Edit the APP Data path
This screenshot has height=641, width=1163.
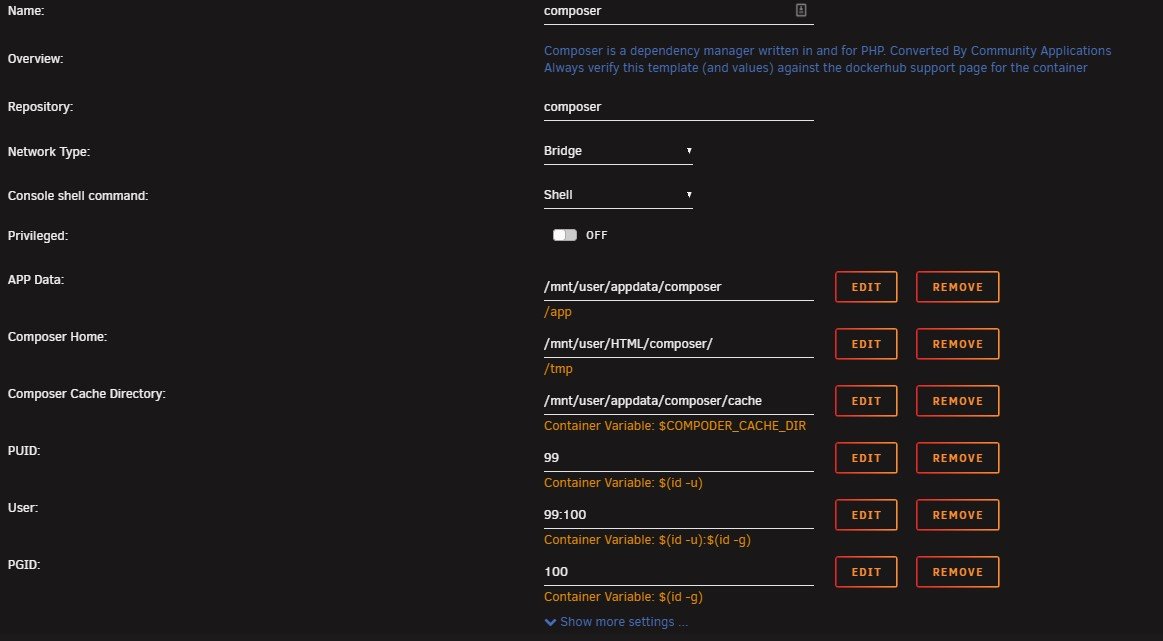(x=866, y=287)
